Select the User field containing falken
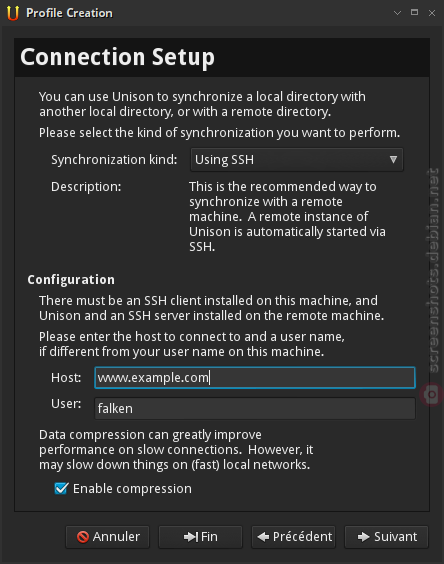Image resolution: width=444 pixels, height=564 pixels. click(x=255, y=408)
